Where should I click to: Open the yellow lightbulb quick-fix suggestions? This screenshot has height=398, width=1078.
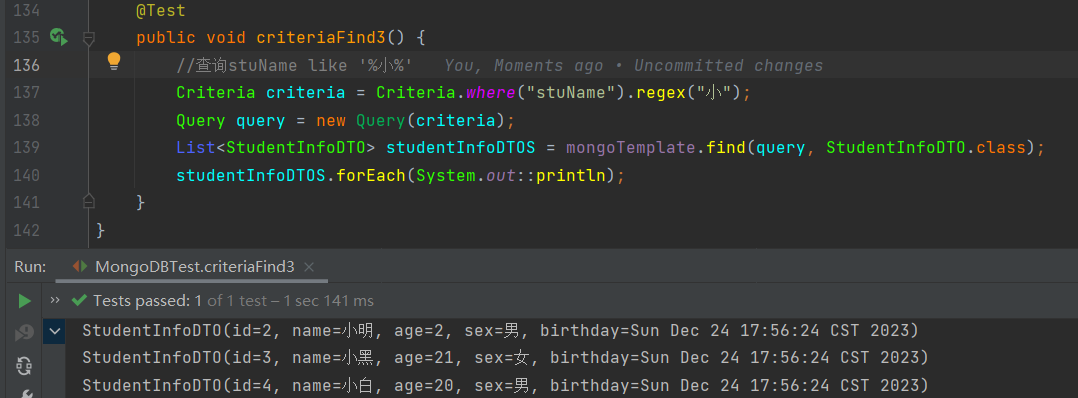[113, 63]
